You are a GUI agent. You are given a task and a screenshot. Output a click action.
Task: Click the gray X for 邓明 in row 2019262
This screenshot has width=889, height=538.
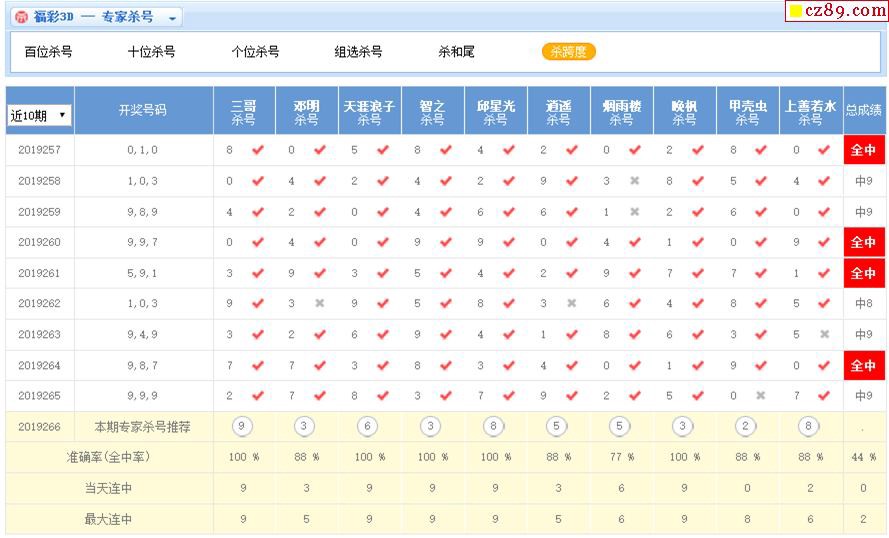(320, 304)
